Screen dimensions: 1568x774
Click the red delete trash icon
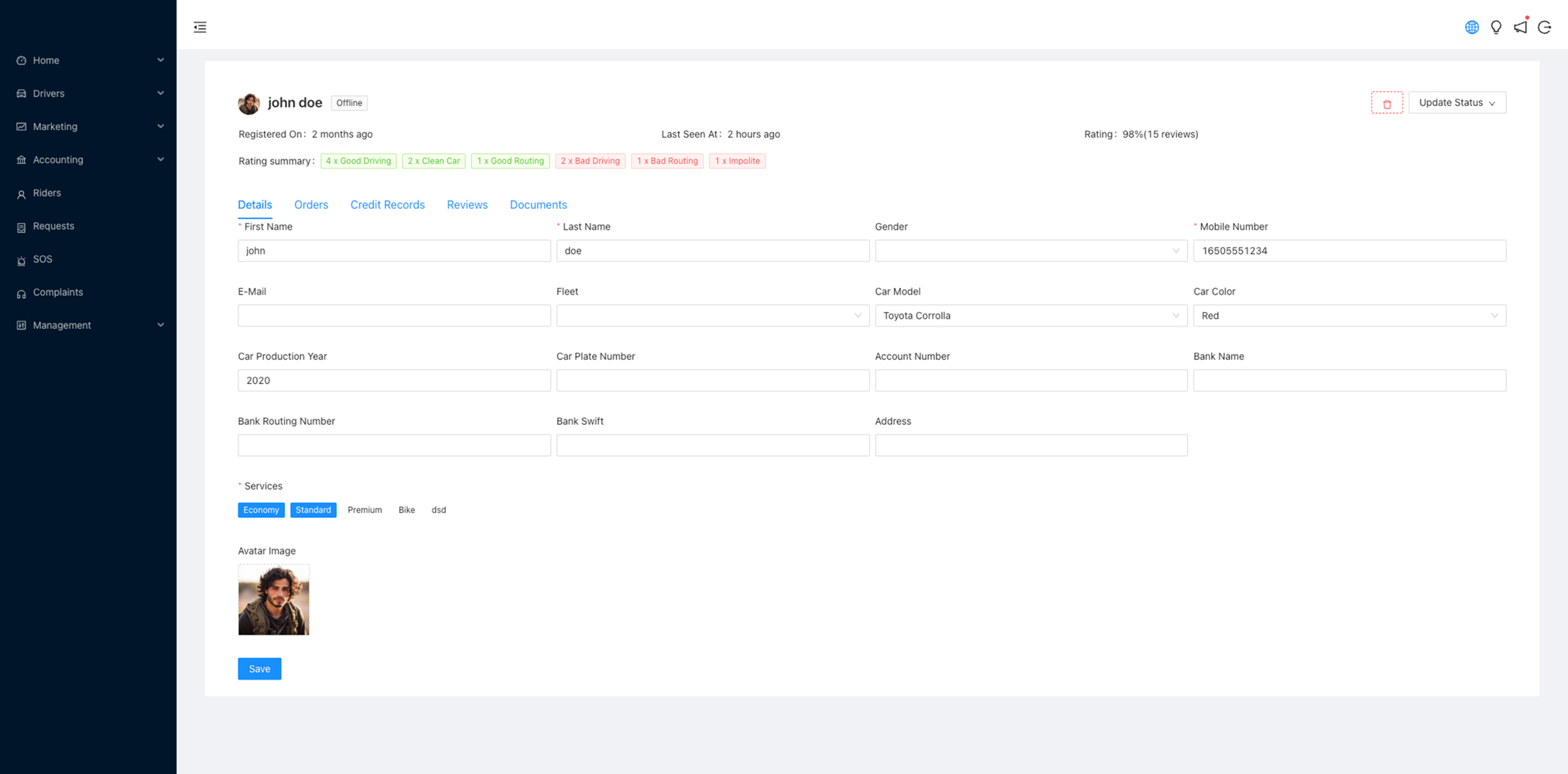1386,103
